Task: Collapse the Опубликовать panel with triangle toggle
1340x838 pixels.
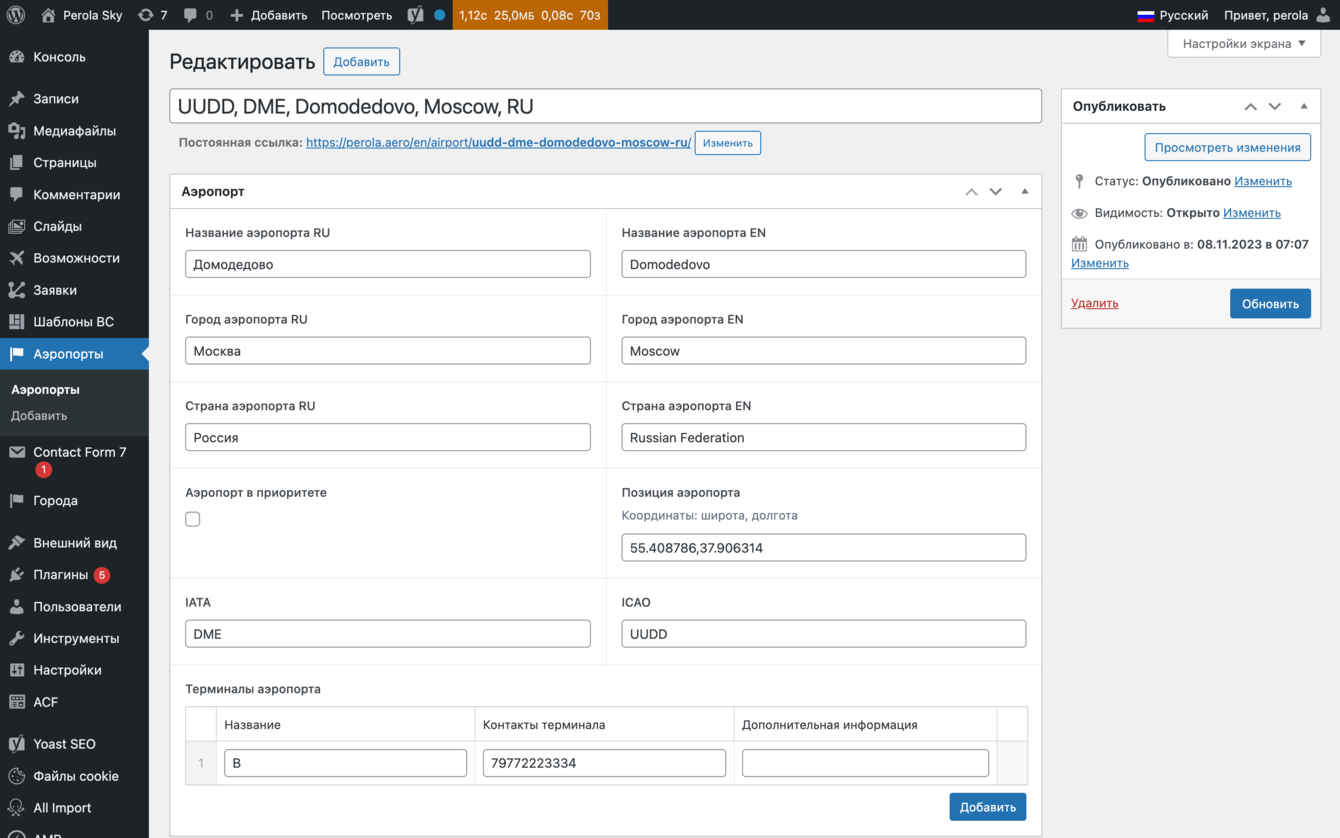Action: tap(1303, 106)
